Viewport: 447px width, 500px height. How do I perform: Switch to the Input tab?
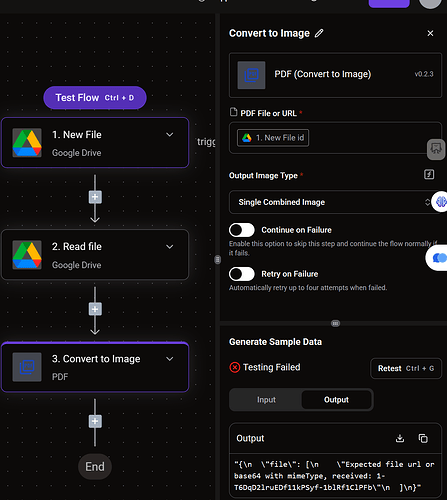pyautogui.click(x=266, y=400)
